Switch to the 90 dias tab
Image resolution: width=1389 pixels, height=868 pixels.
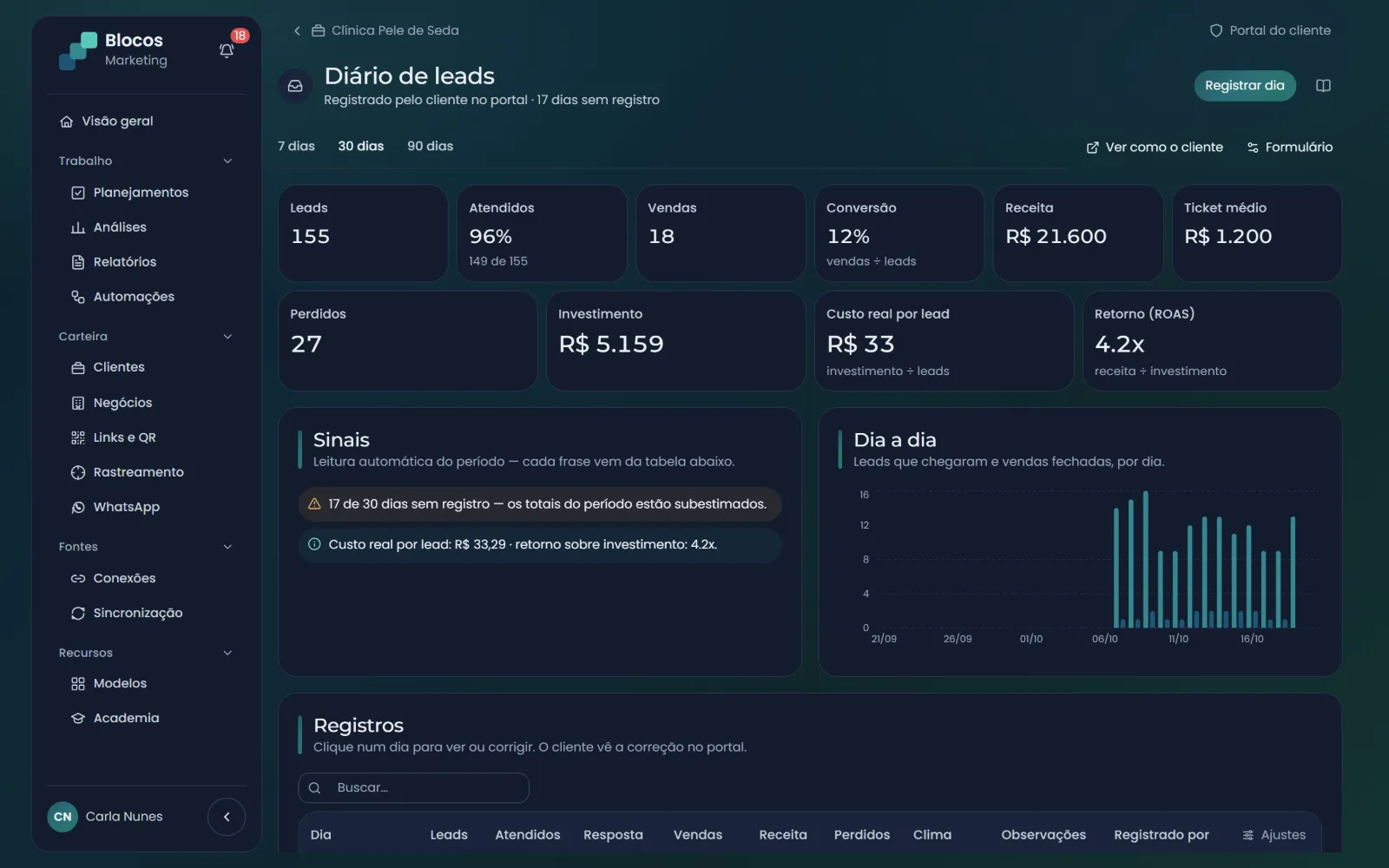(431, 146)
